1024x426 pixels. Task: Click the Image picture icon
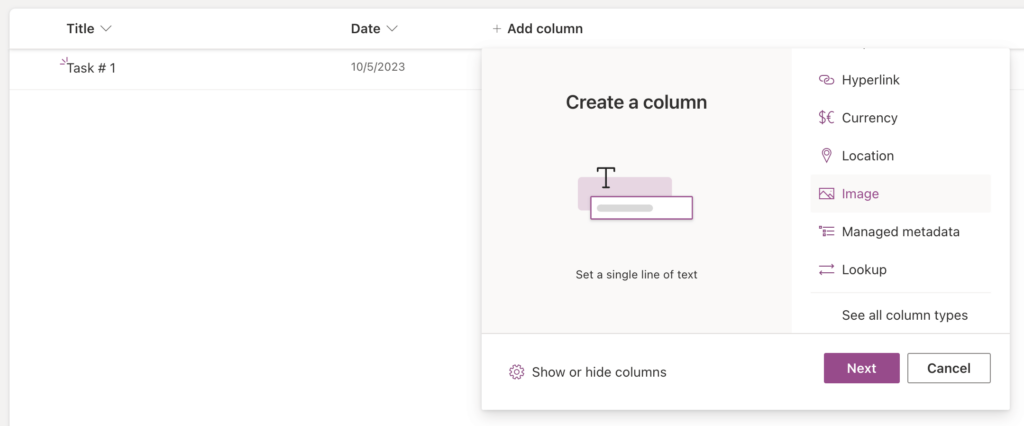pyautogui.click(x=826, y=193)
